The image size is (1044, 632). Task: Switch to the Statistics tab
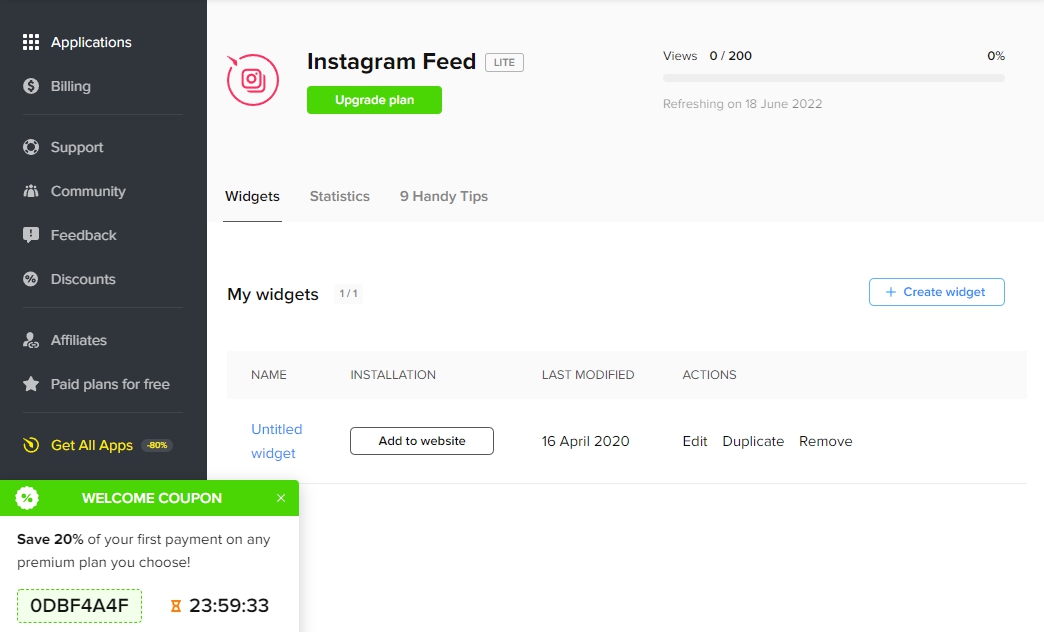(339, 196)
